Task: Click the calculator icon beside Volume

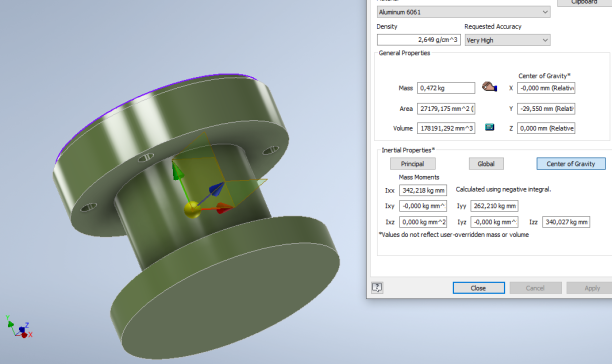Action: tap(489, 127)
